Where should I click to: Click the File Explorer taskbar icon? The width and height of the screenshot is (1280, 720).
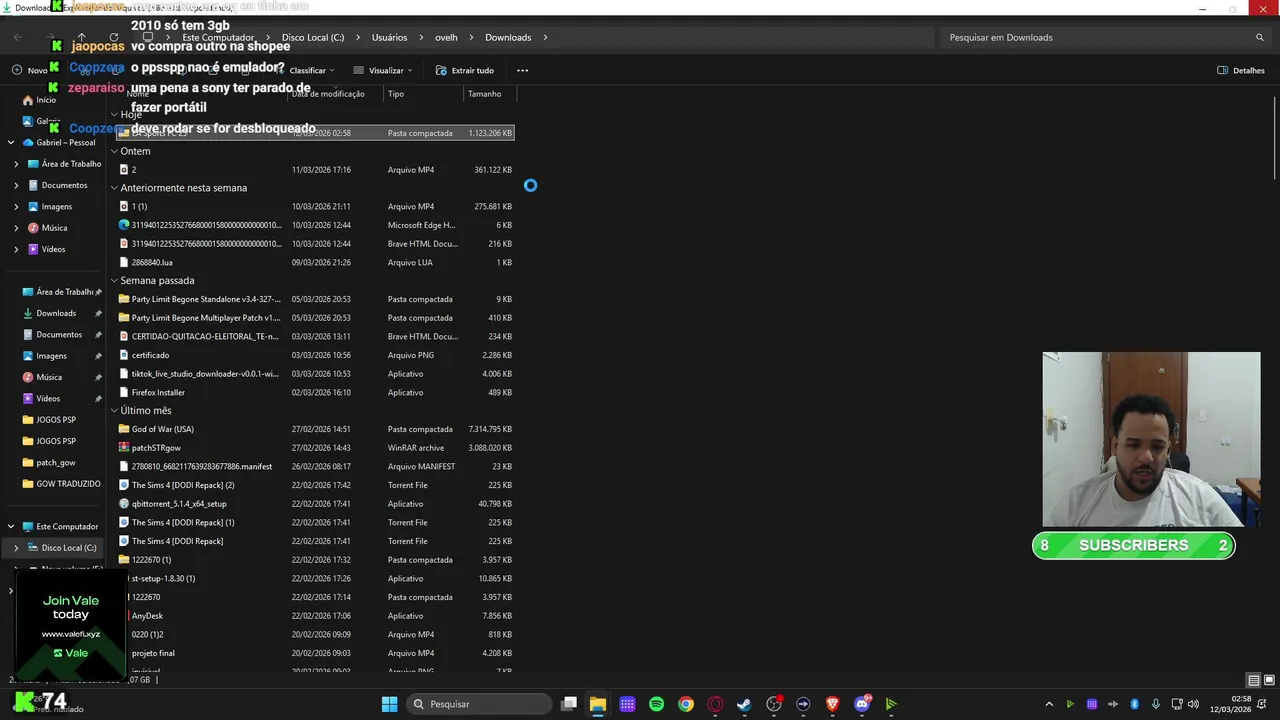click(598, 704)
